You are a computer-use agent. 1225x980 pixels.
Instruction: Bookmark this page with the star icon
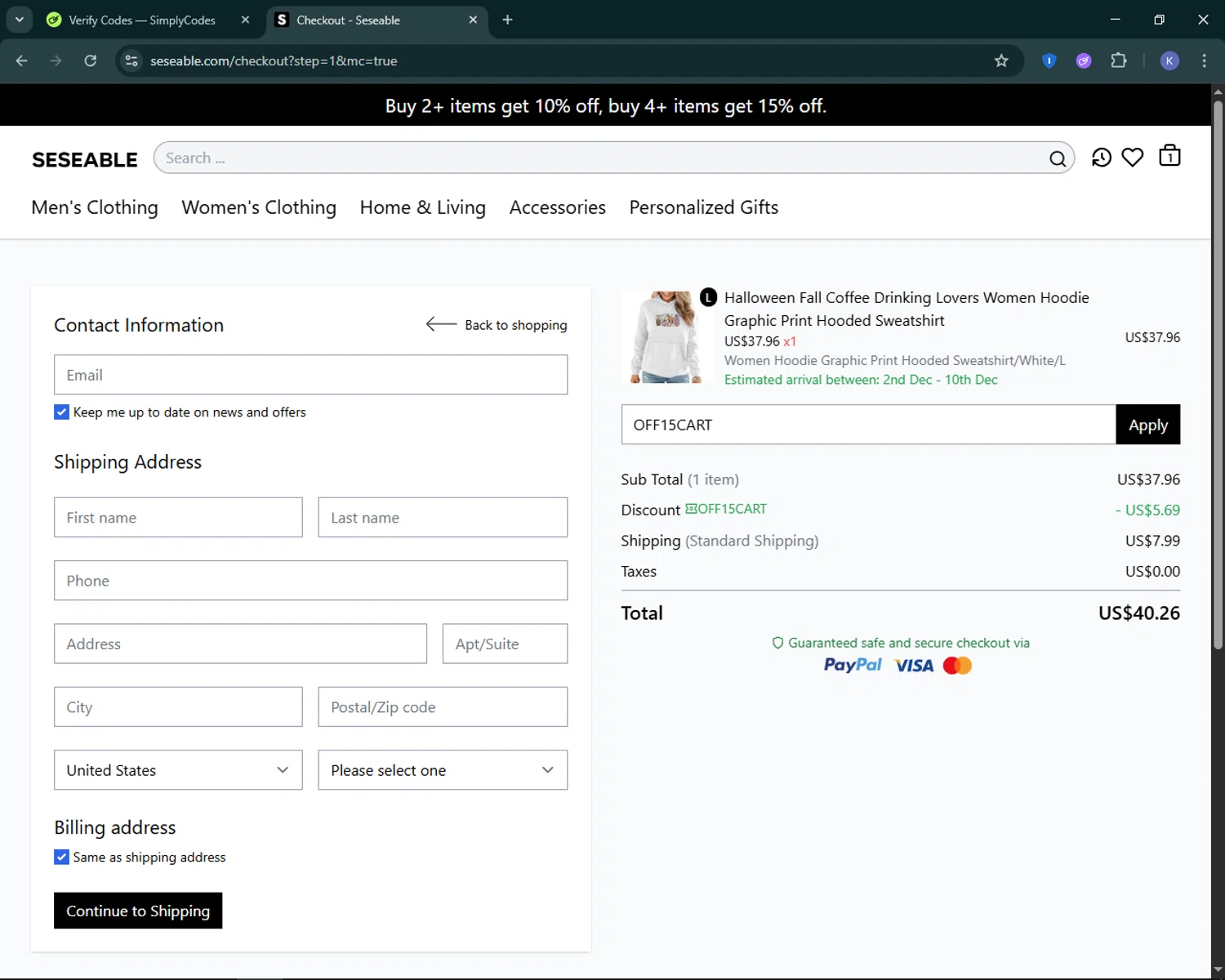point(1001,61)
